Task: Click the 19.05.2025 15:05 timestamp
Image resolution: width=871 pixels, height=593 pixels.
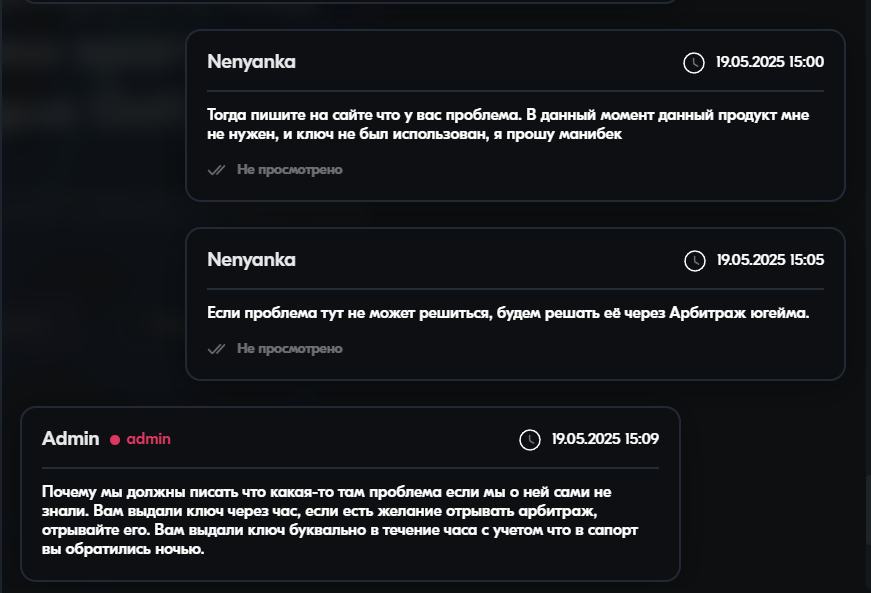Action: (769, 260)
